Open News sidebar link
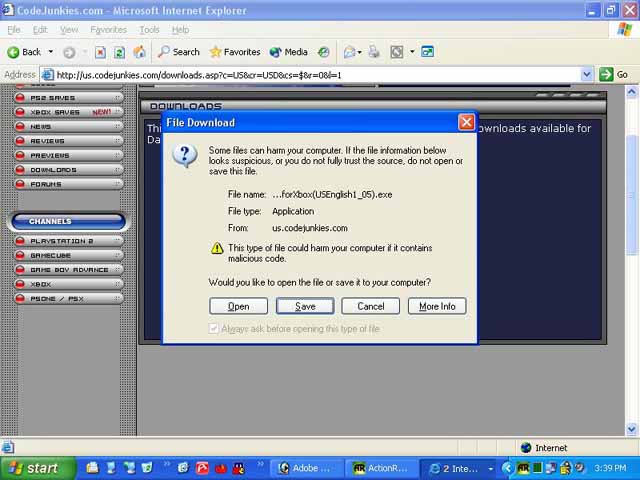This screenshot has height=480, width=640. [69, 127]
